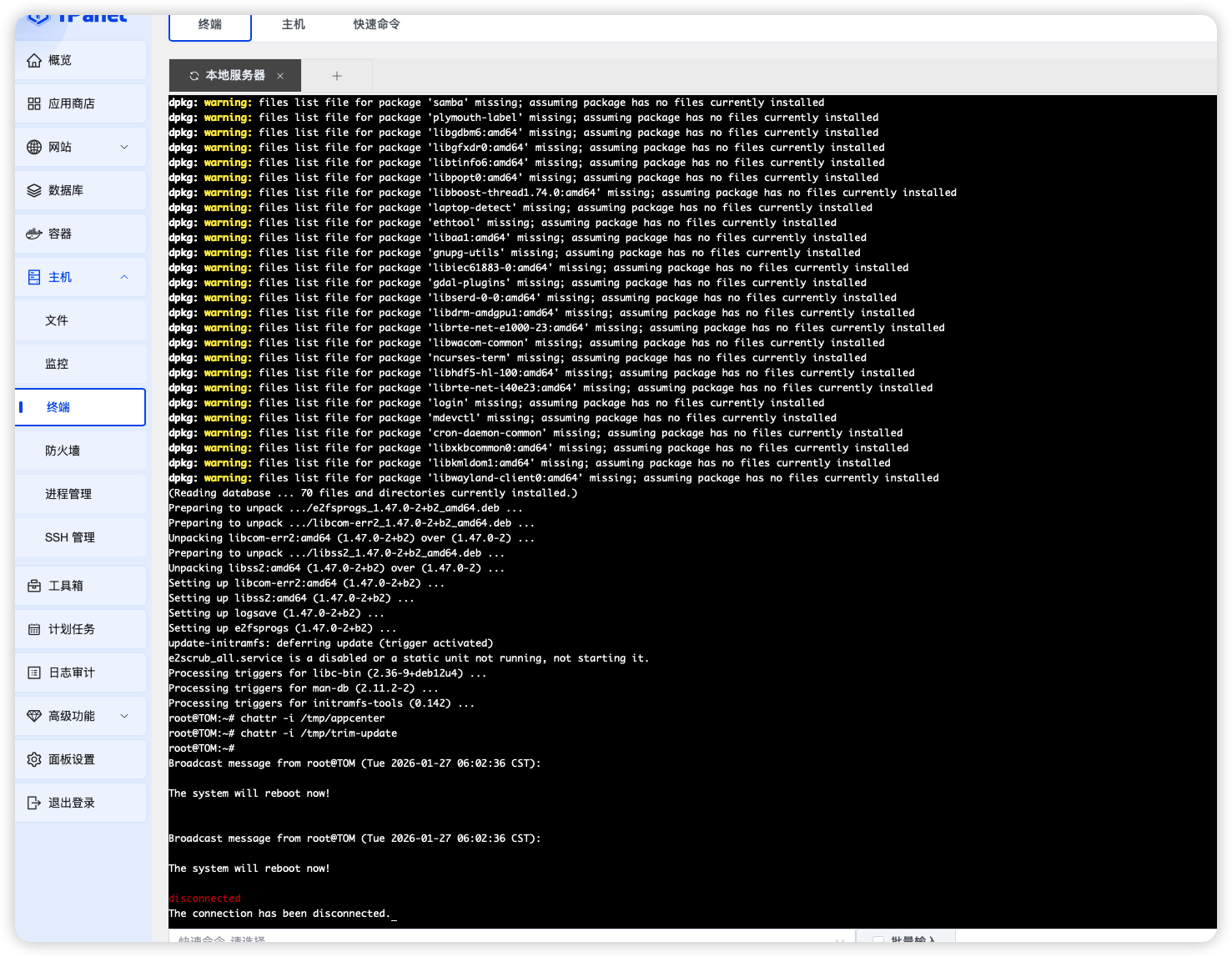Screen dimensions: 1232x957
Task: Add a new terminal tab with plus
Action: tap(337, 76)
